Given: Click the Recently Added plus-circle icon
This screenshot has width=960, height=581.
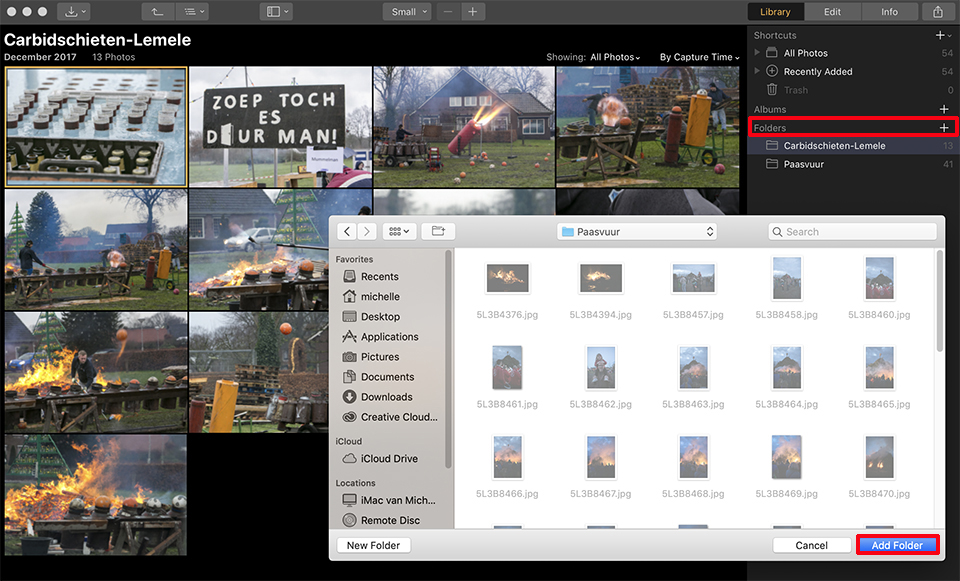Looking at the screenshot, I should 772,71.
